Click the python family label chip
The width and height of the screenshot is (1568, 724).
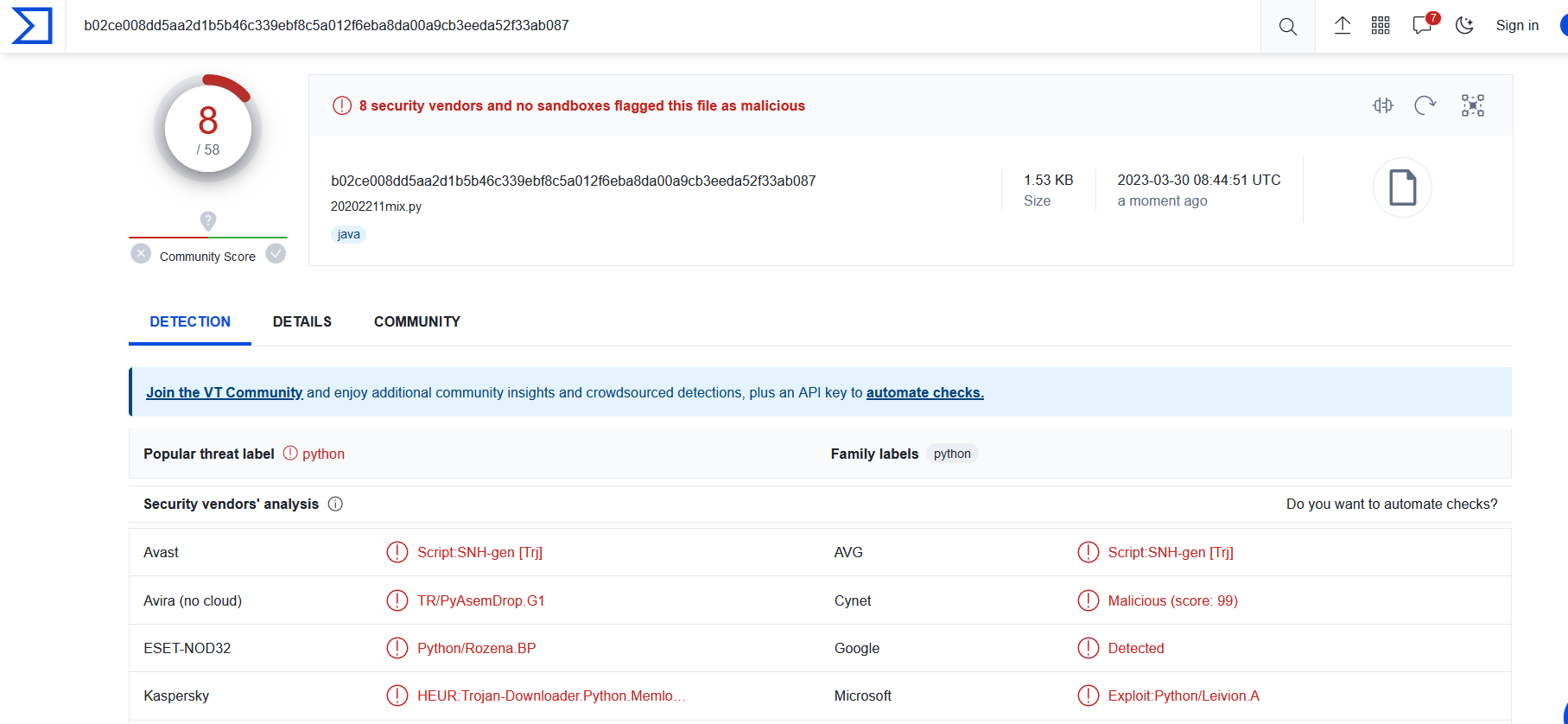point(952,454)
